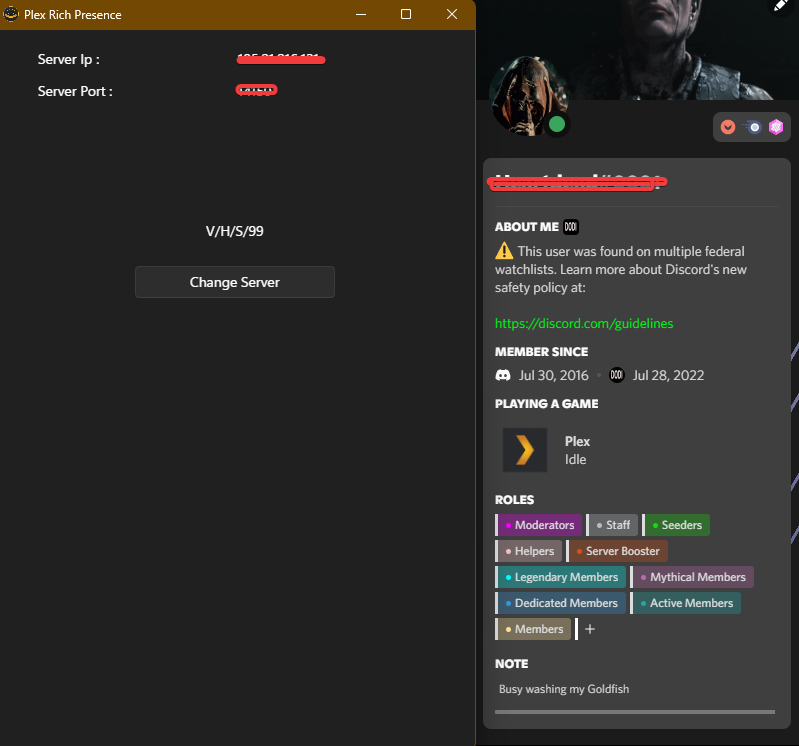Click the server icon beside About Me
This screenshot has width=799, height=746.
pos(571,227)
